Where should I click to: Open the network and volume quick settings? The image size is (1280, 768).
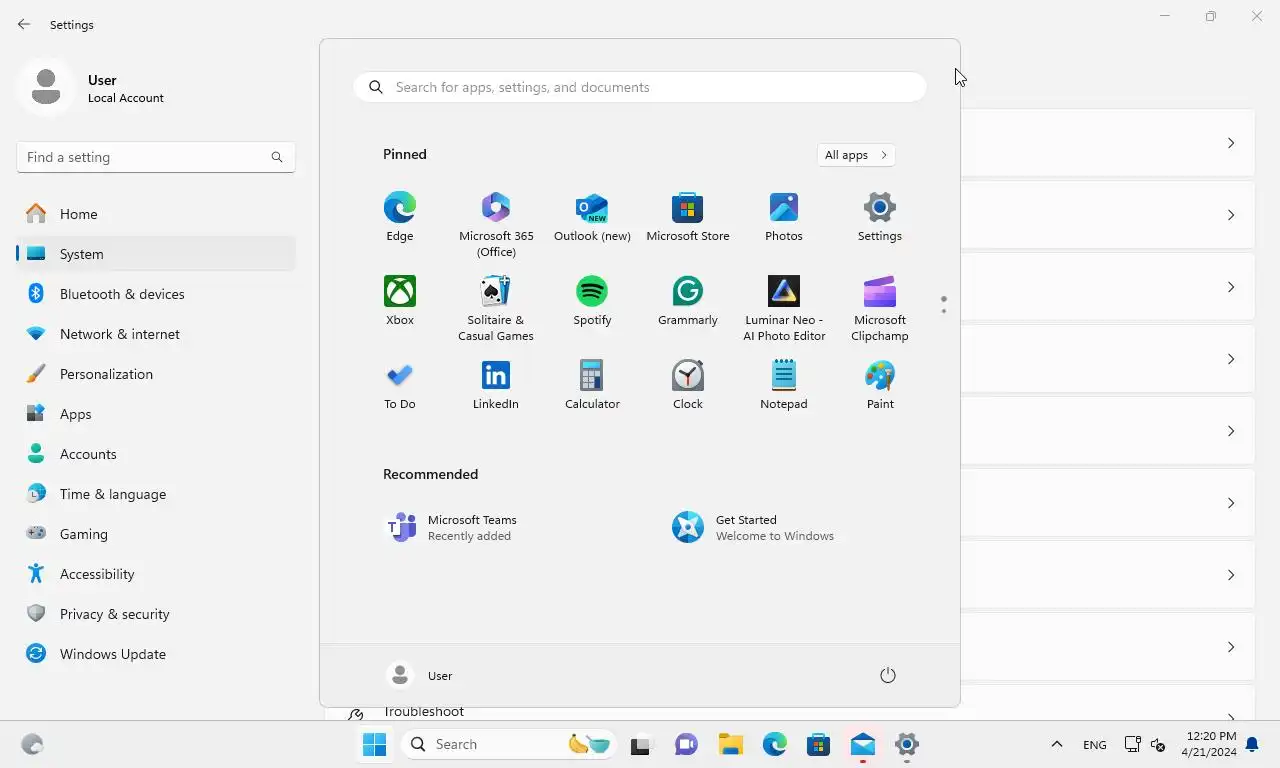(x=1145, y=744)
